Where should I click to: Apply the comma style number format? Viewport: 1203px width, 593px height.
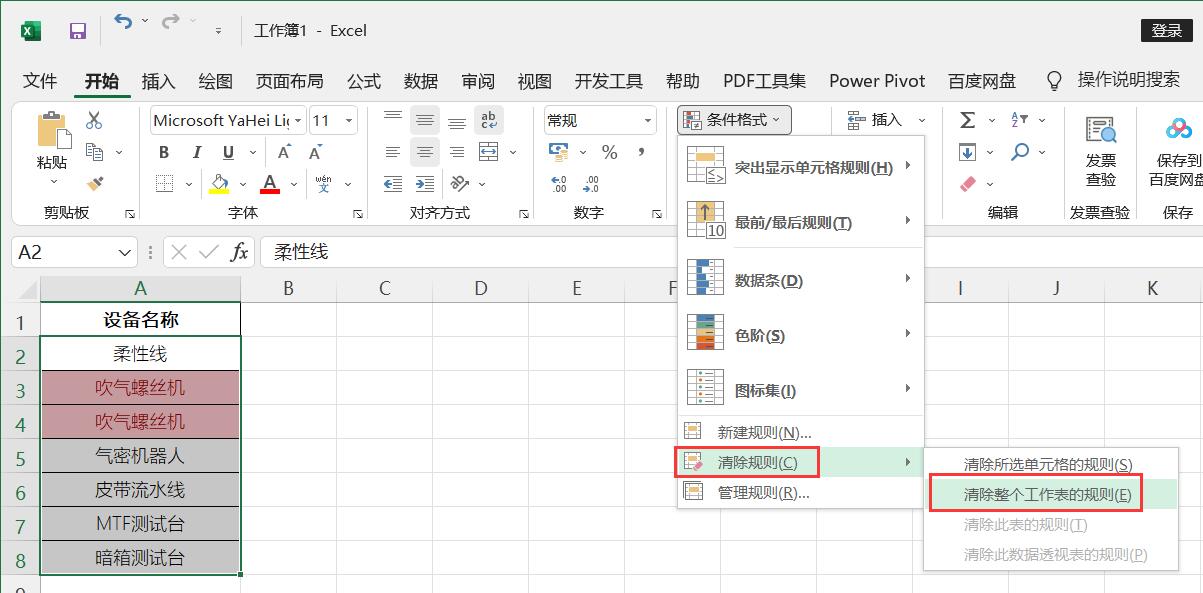640,153
